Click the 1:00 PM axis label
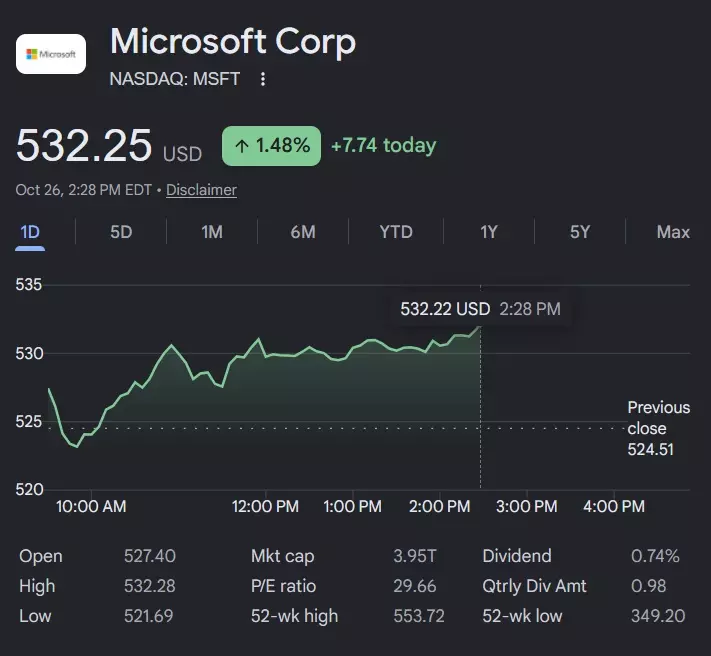711x656 pixels. (352, 506)
